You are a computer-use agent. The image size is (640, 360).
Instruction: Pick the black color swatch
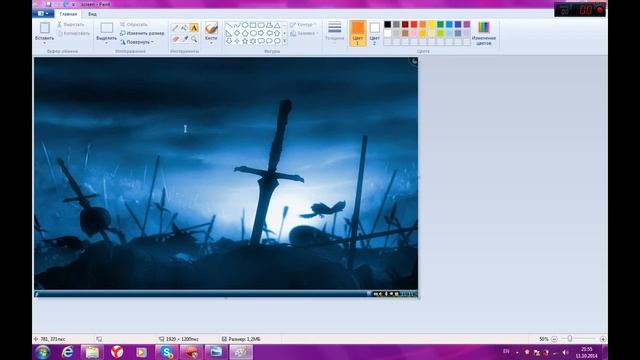[388, 24]
